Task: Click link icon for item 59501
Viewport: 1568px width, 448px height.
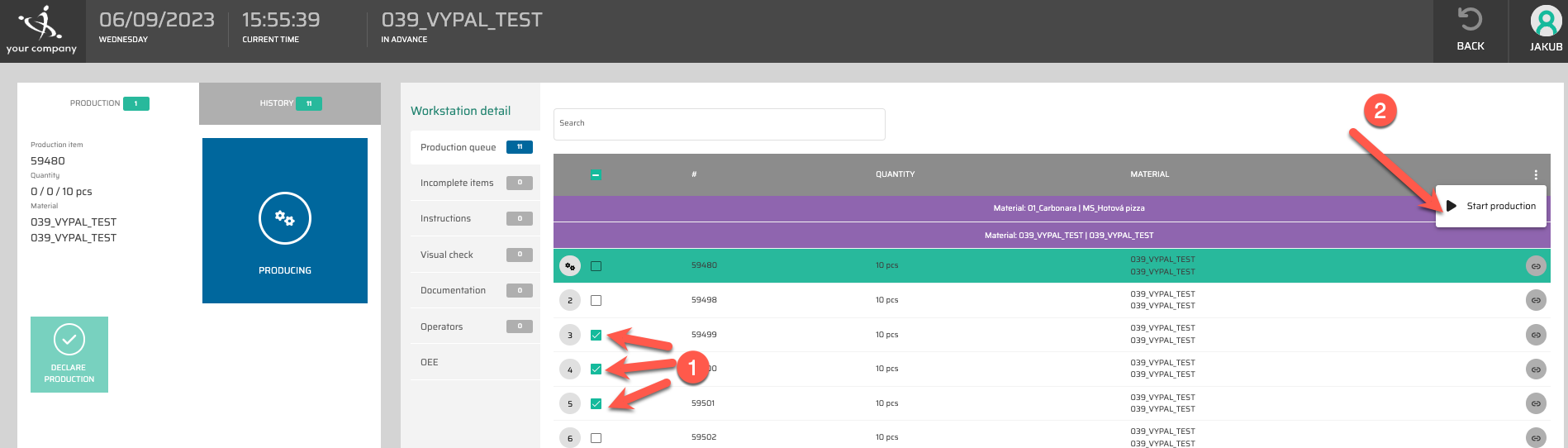Action: pyautogui.click(x=1535, y=403)
